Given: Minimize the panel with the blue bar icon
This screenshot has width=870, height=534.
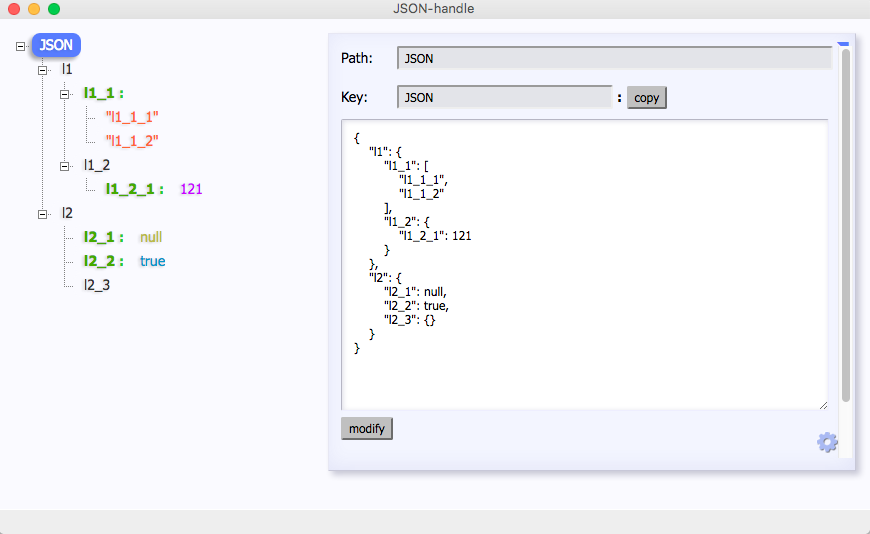Looking at the screenshot, I should tap(843, 43).
